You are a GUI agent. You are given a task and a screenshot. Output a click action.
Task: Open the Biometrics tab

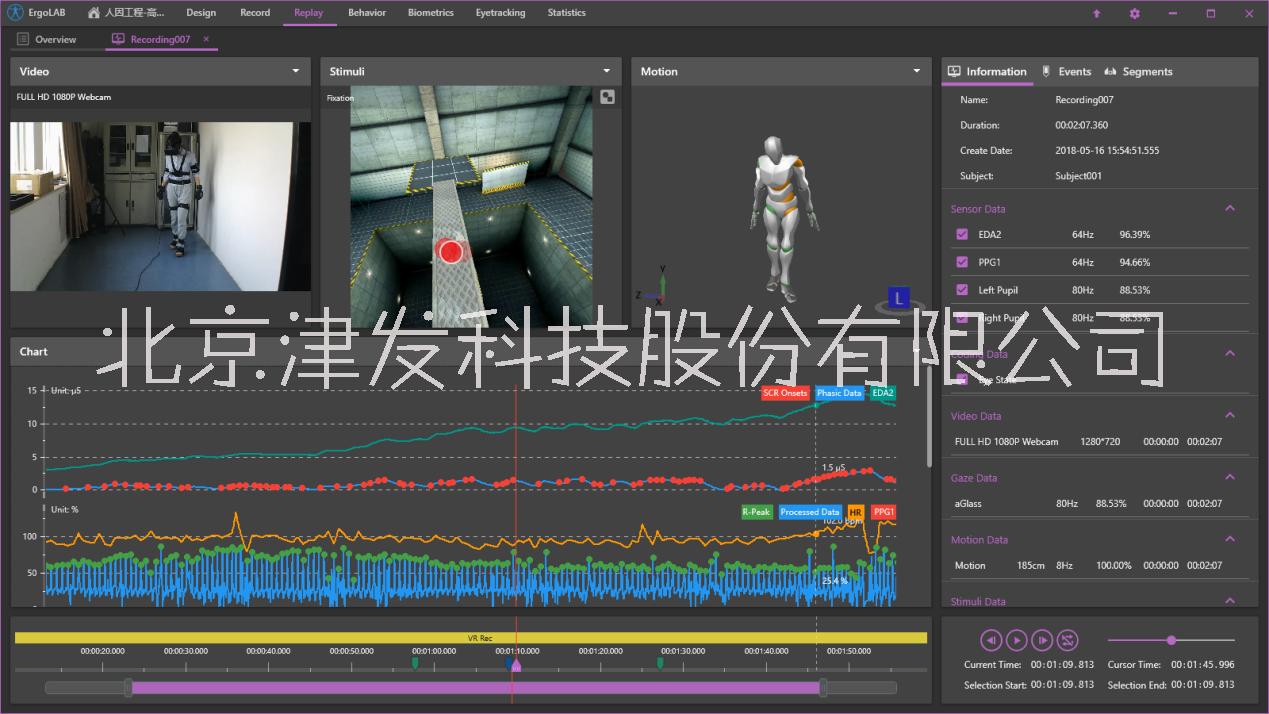coord(431,13)
